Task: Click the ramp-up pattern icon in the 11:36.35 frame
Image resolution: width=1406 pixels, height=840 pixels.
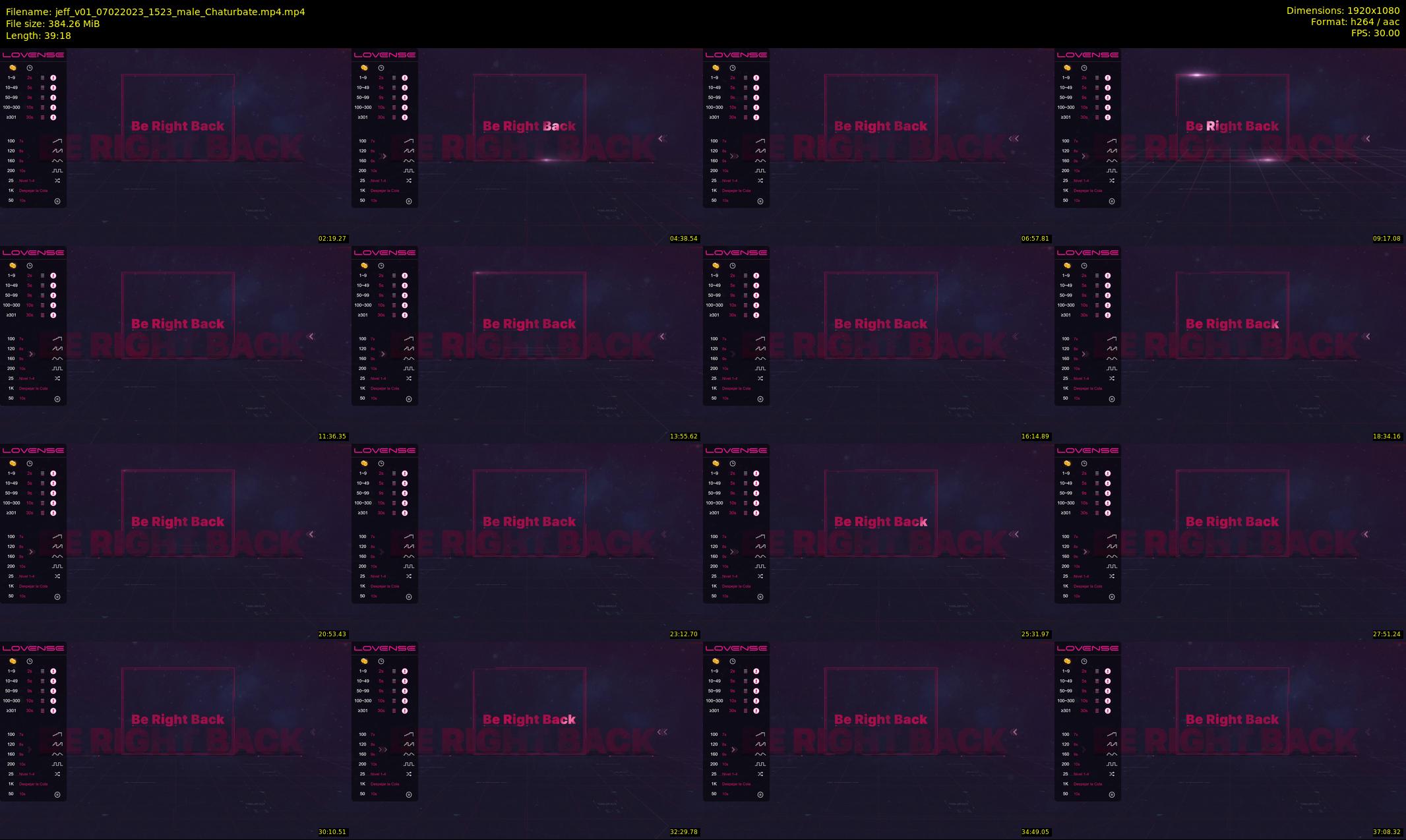Action: 57,339
